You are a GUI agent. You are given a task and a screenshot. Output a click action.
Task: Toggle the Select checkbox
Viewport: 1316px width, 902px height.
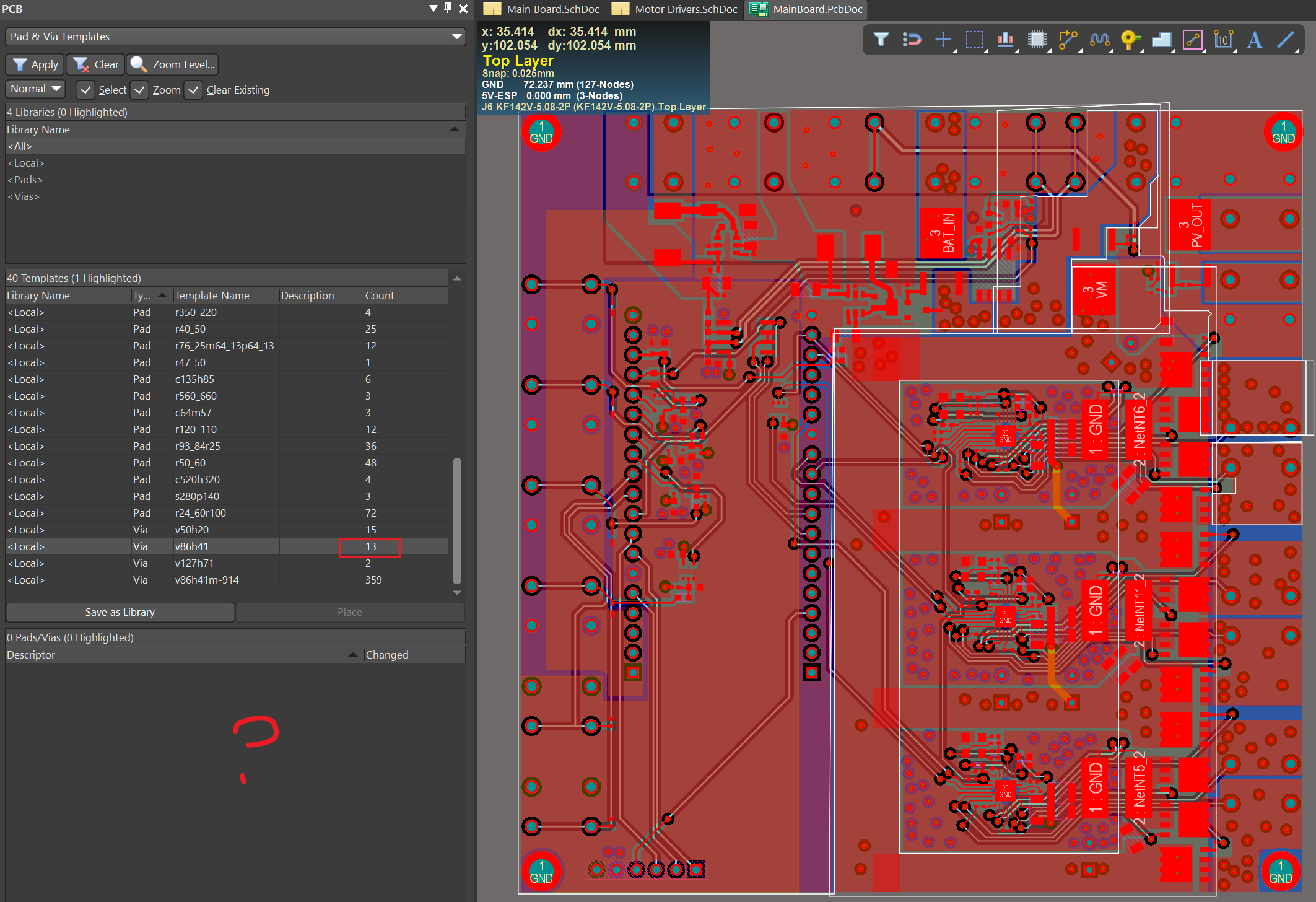click(x=86, y=90)
